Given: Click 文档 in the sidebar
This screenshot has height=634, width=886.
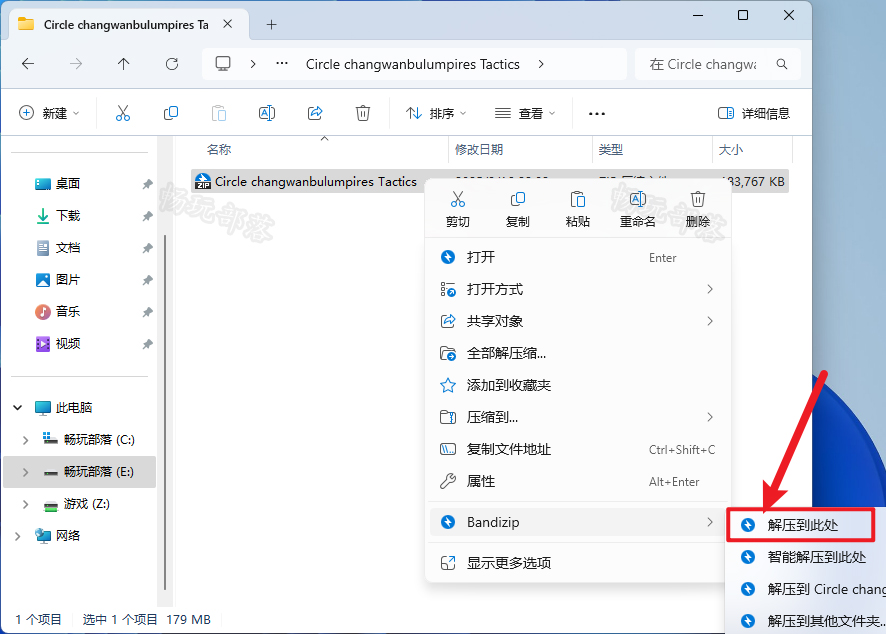Looking at the screenshot, I should point(68,247).
